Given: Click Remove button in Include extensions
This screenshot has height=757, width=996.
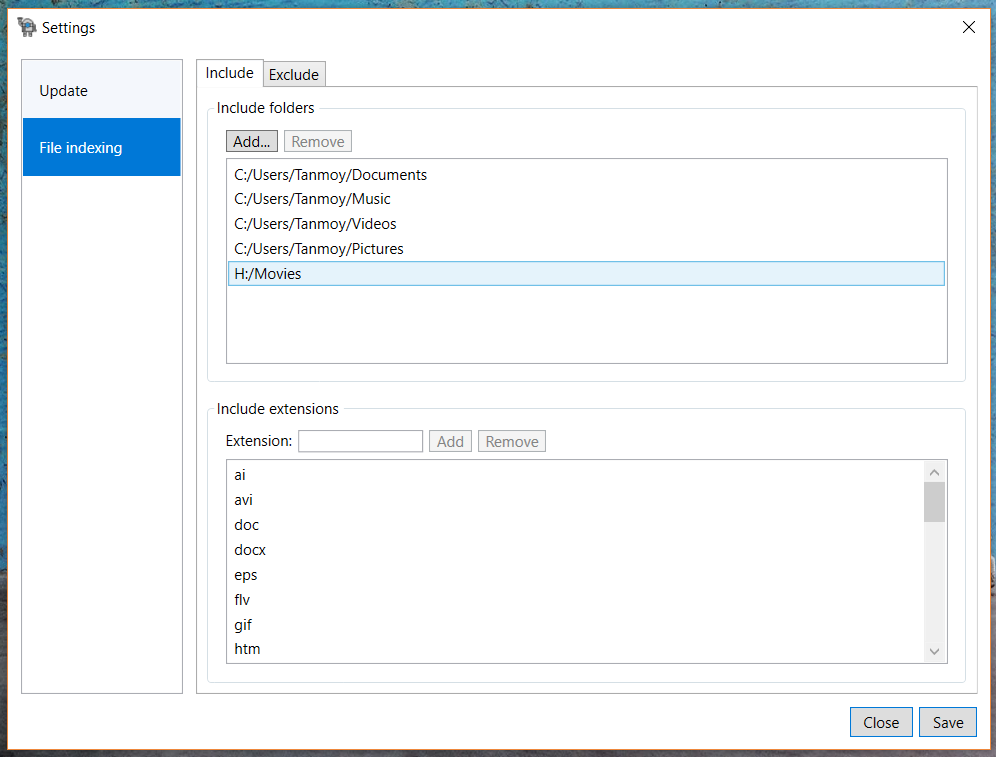Looking at the screenshot, I should click(512, 441).
